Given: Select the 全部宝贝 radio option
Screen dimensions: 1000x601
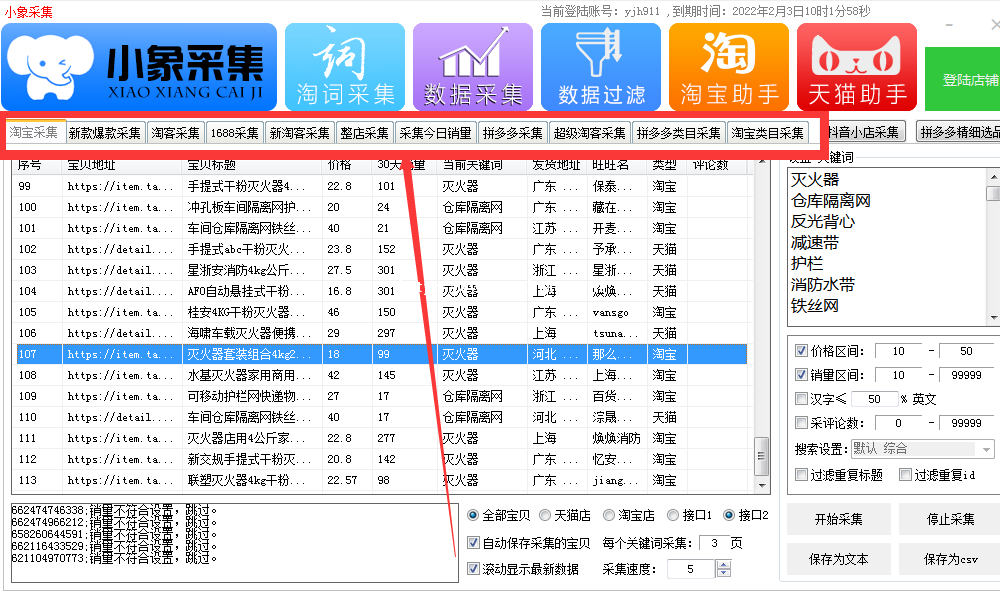Looking at the screenshot, I should [473, 515].
